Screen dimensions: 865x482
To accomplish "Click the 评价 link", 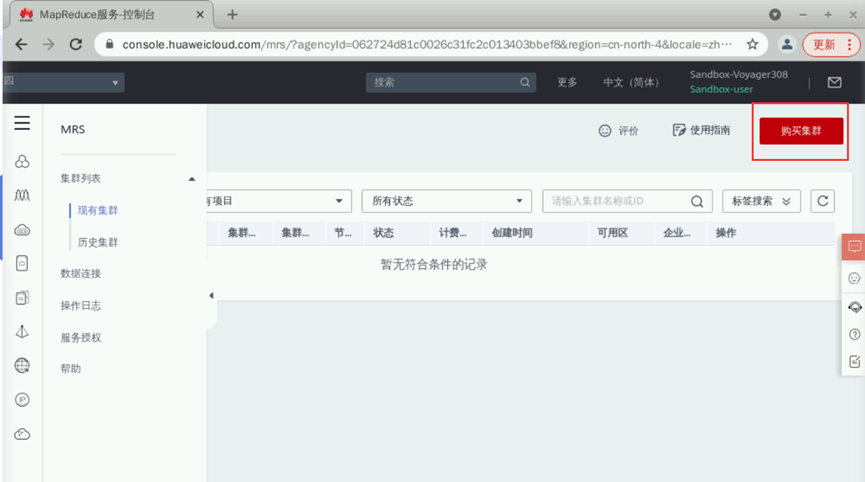I will (618, 131).
